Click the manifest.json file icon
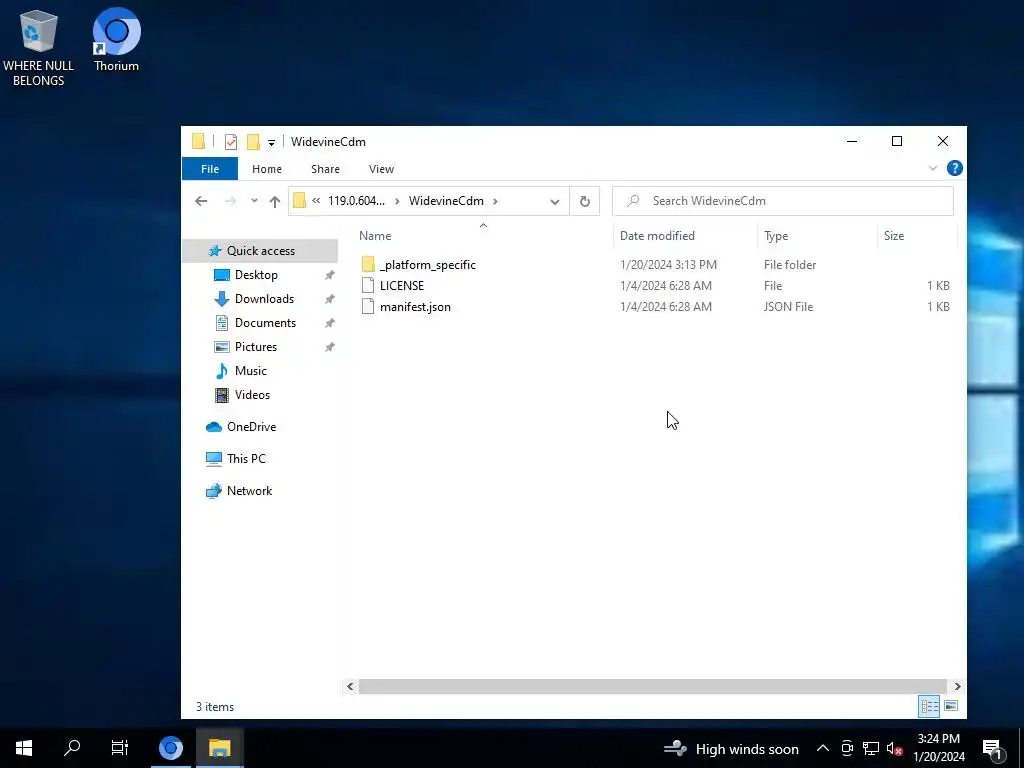 (x=368, y=306)
